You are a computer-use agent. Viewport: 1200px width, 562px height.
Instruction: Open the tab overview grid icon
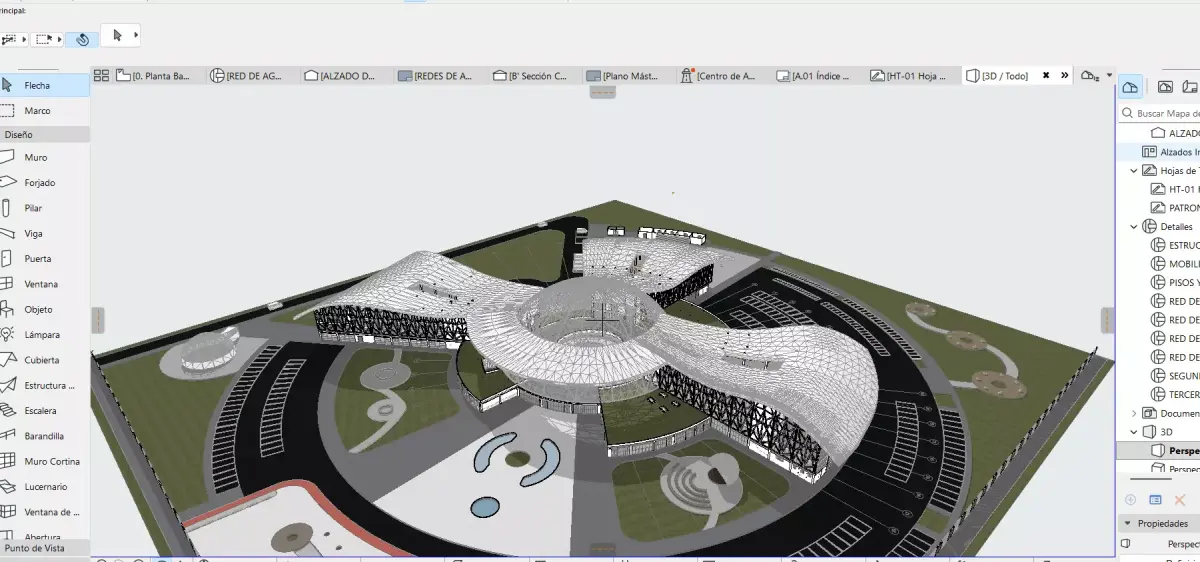(100, 75)
